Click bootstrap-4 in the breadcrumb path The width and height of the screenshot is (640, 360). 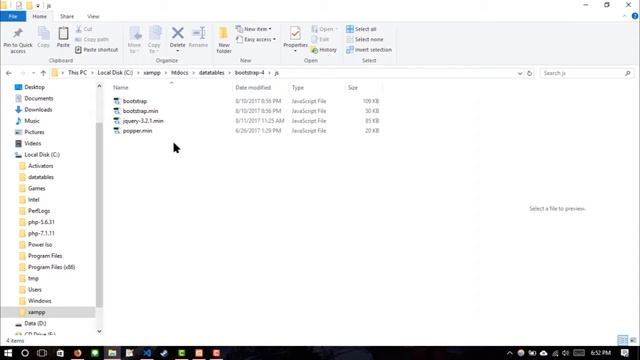(x=249, y=73)
